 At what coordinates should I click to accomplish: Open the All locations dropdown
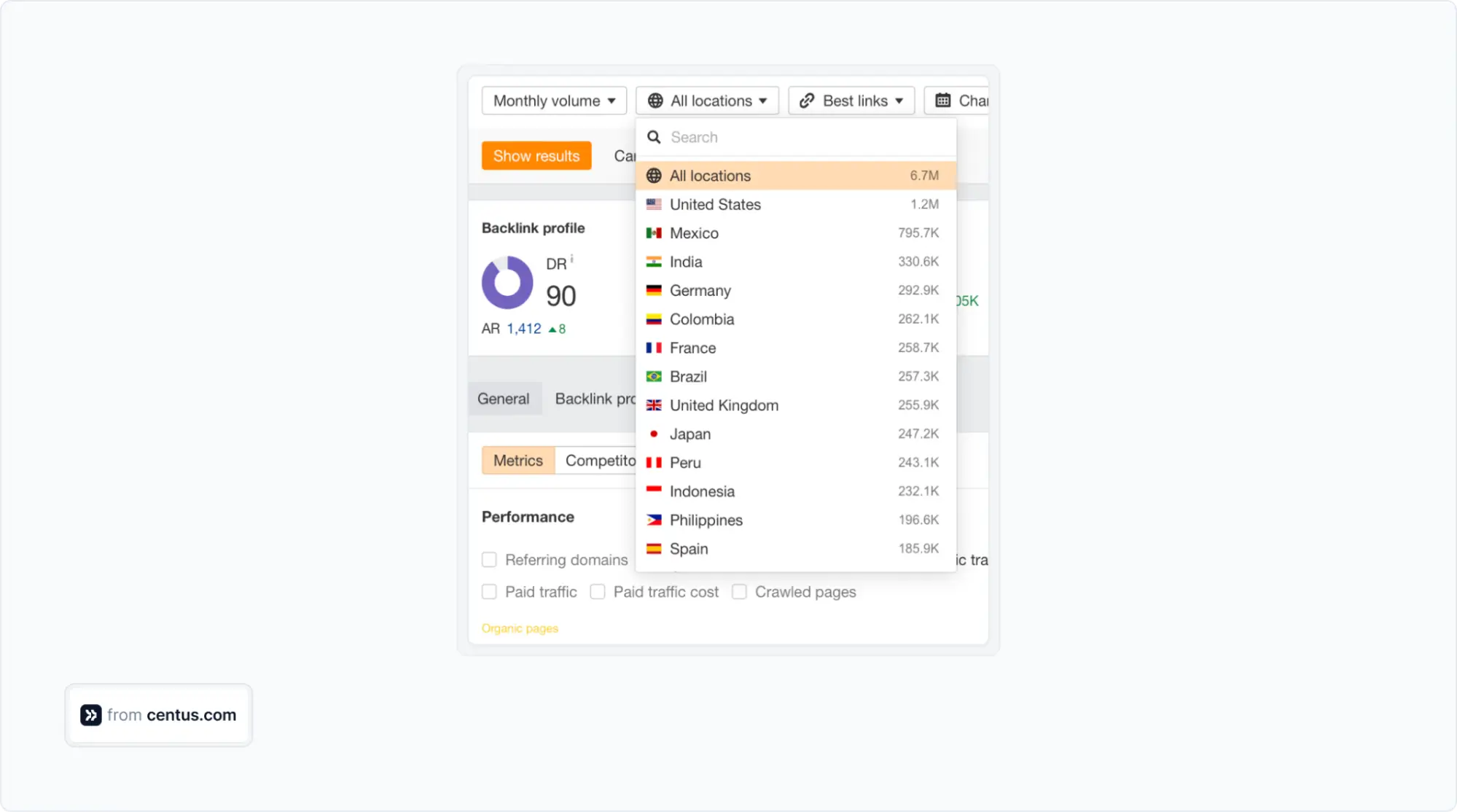[706, 101]
